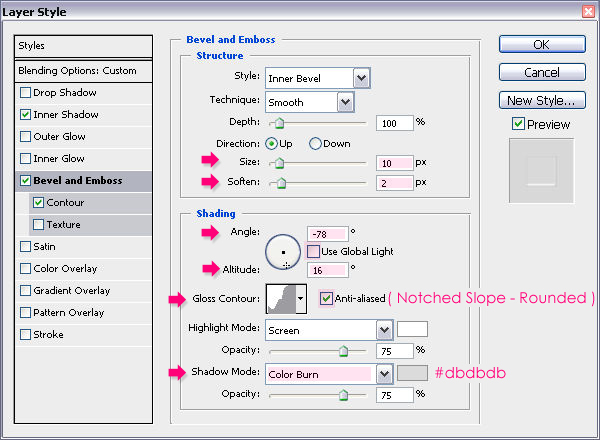The height and width of the screenshot is (440, 600).
Task: Click the Preview thumbnail box
Action: 540,169
